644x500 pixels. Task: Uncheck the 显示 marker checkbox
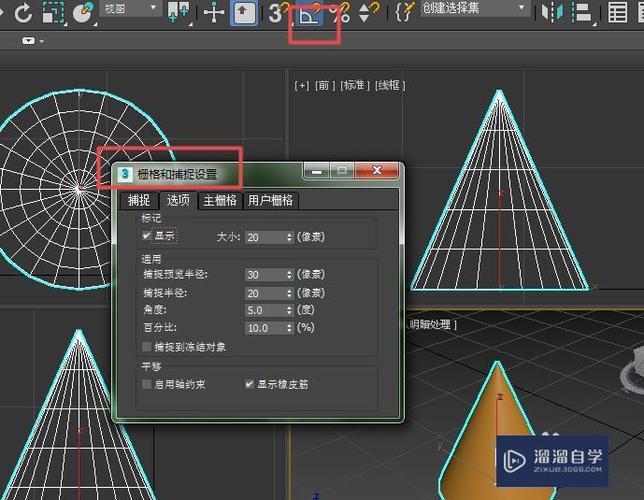(x=147, y=235)
